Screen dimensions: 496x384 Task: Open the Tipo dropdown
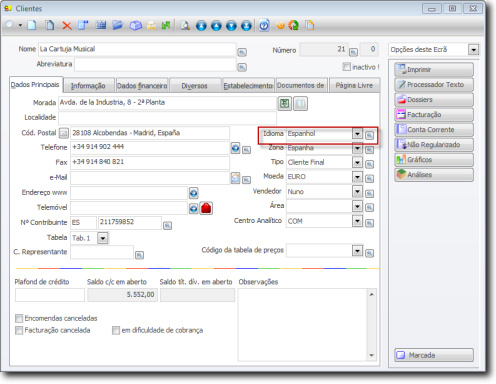click(x=357, y=163)
